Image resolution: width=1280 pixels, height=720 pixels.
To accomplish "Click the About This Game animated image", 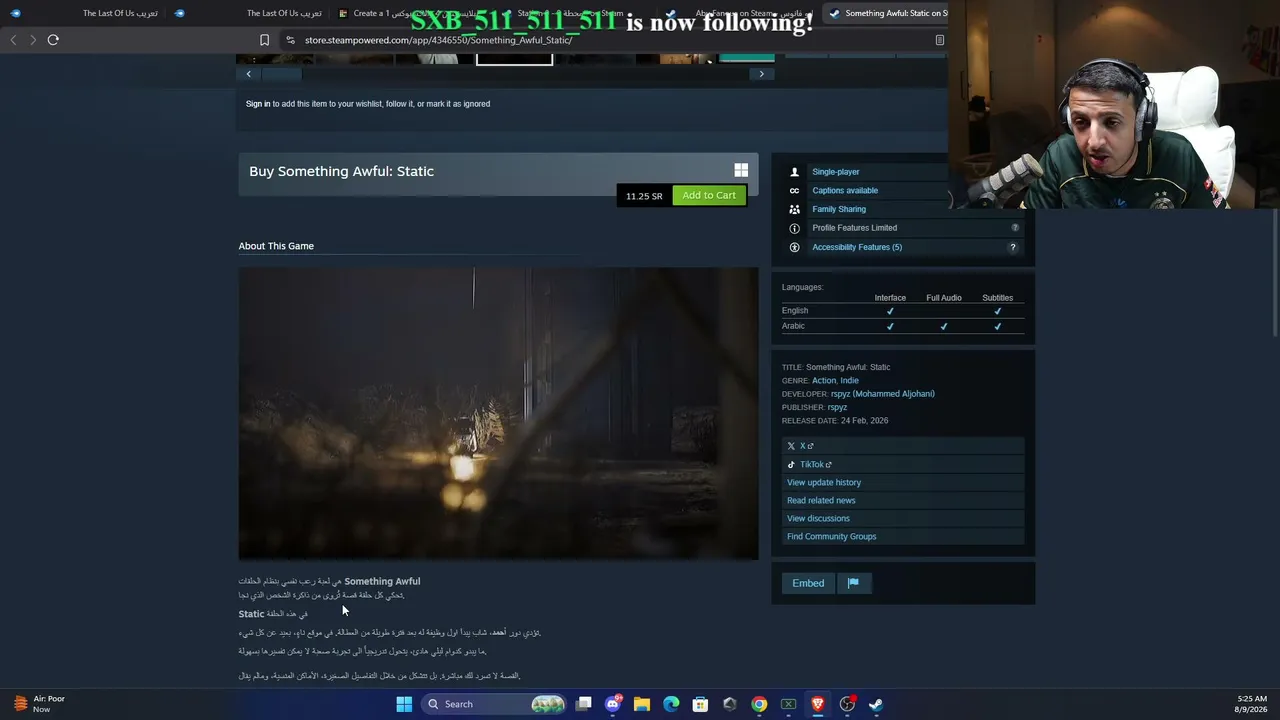I will coord(498,413).
